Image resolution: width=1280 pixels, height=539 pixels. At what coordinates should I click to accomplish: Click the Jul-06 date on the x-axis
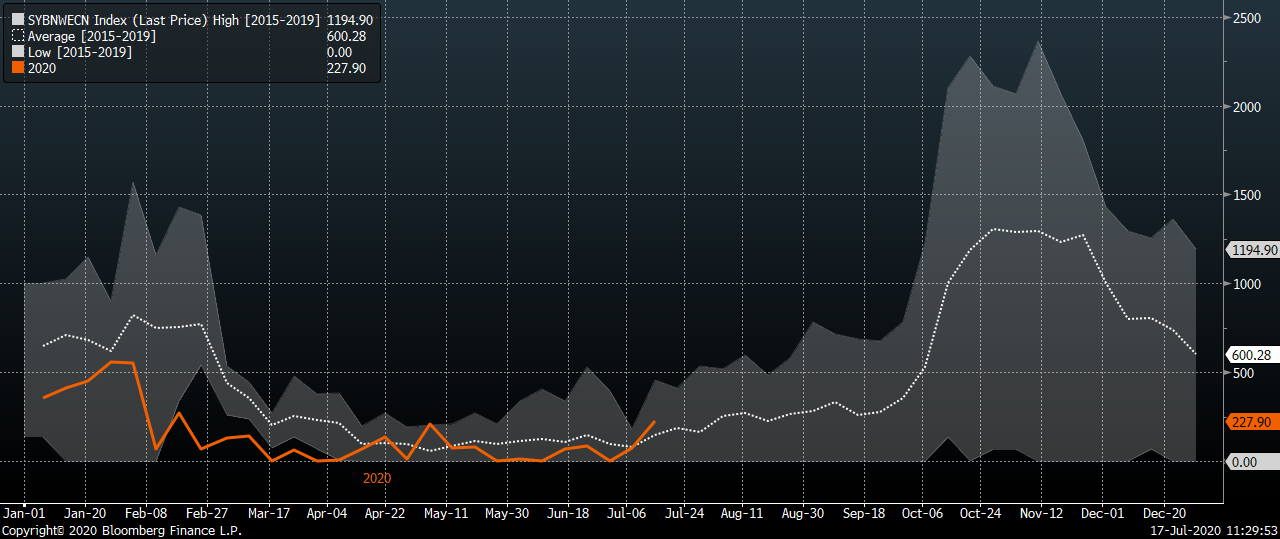click(627, 513)
